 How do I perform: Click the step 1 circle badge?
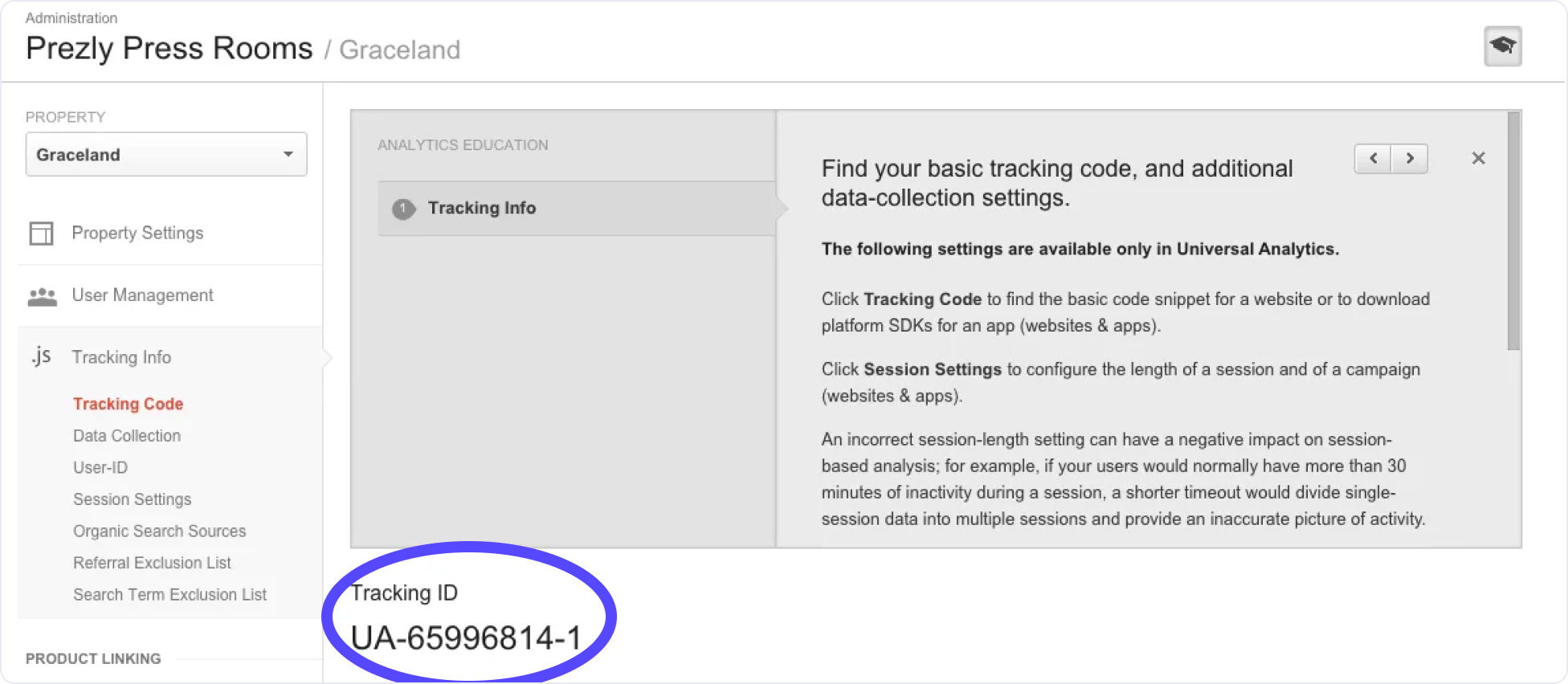point(403,209)
